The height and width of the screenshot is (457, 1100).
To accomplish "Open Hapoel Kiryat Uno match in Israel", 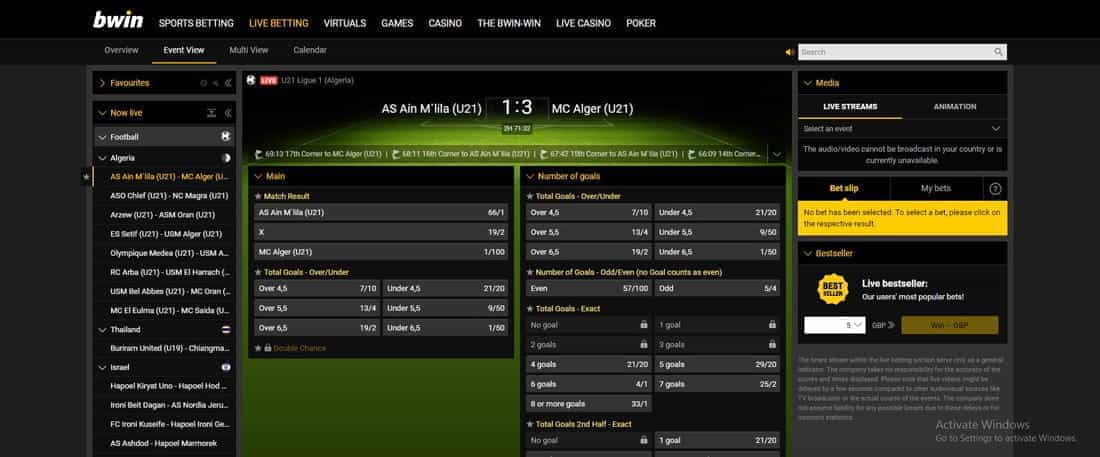I will coord(170,386).
